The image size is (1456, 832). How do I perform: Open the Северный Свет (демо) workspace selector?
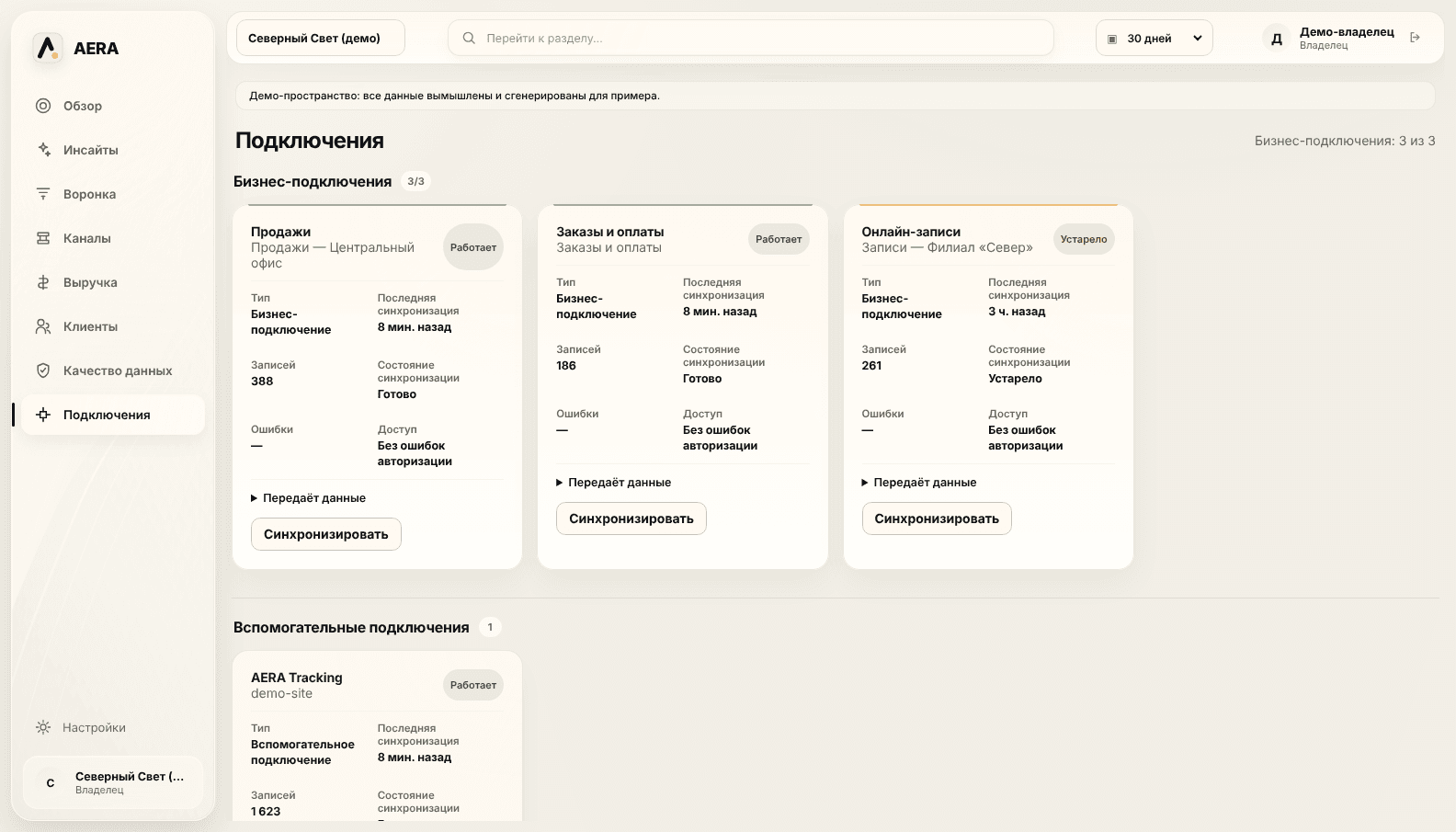click(321, 38)
